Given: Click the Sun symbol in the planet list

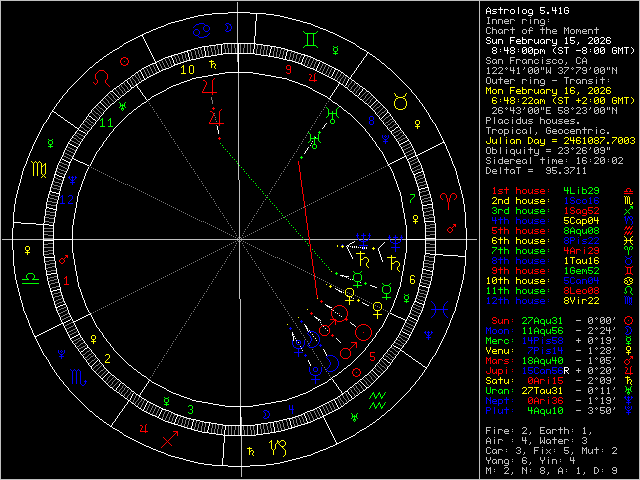Looking at the screenshot, I should tap(627, 320).
